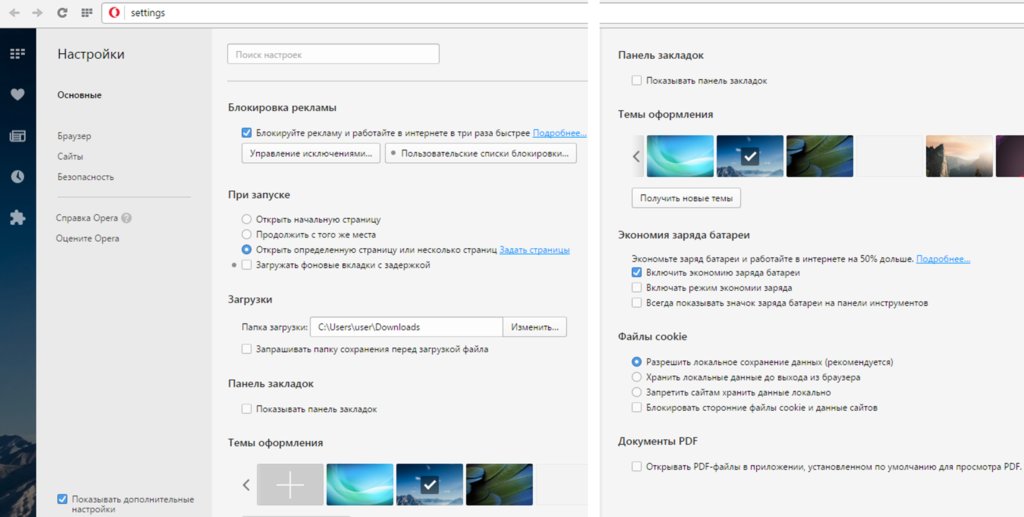The image size is (1024, 517).
Task: Open the Сайты settings section
Action: [70, 156]
